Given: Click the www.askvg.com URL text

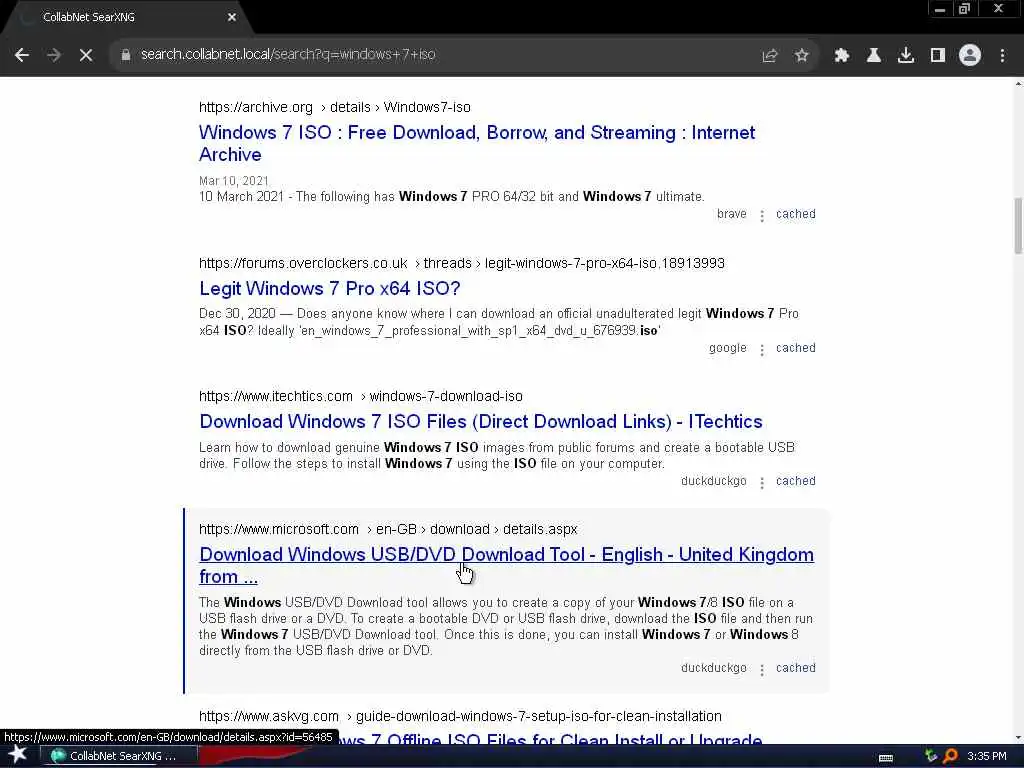Looking at the screenshot, I should pyautogui.click(x=269, y=716).
